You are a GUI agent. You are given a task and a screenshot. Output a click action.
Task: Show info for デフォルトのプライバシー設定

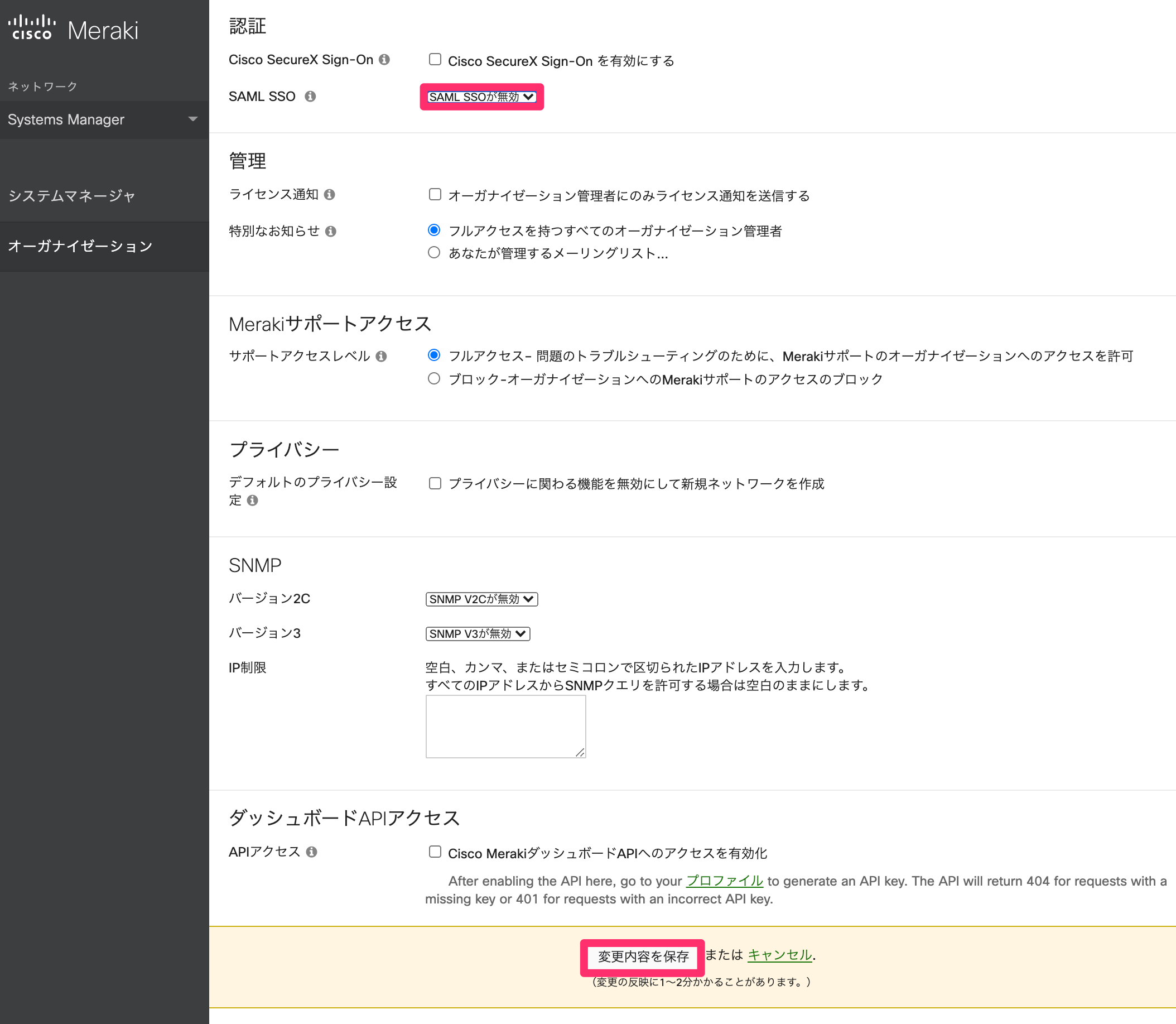[253, 501]
